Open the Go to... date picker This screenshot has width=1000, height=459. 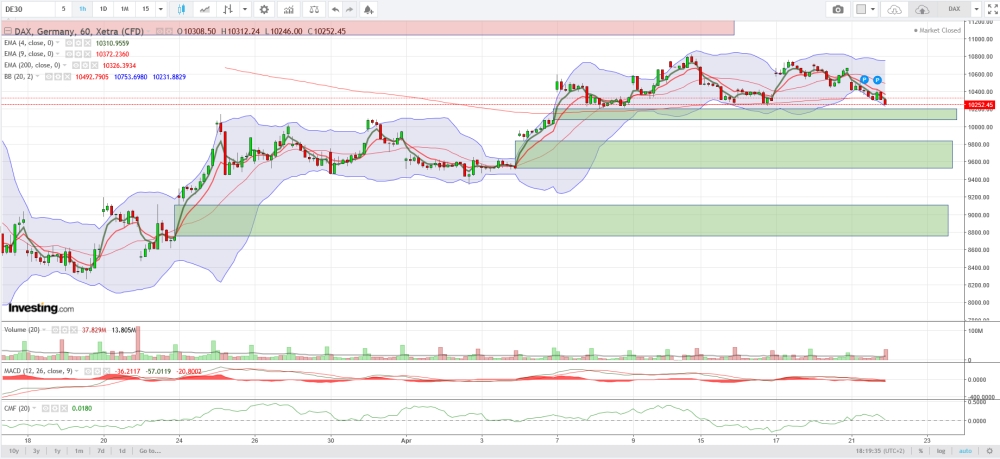[x=150, y=451]
